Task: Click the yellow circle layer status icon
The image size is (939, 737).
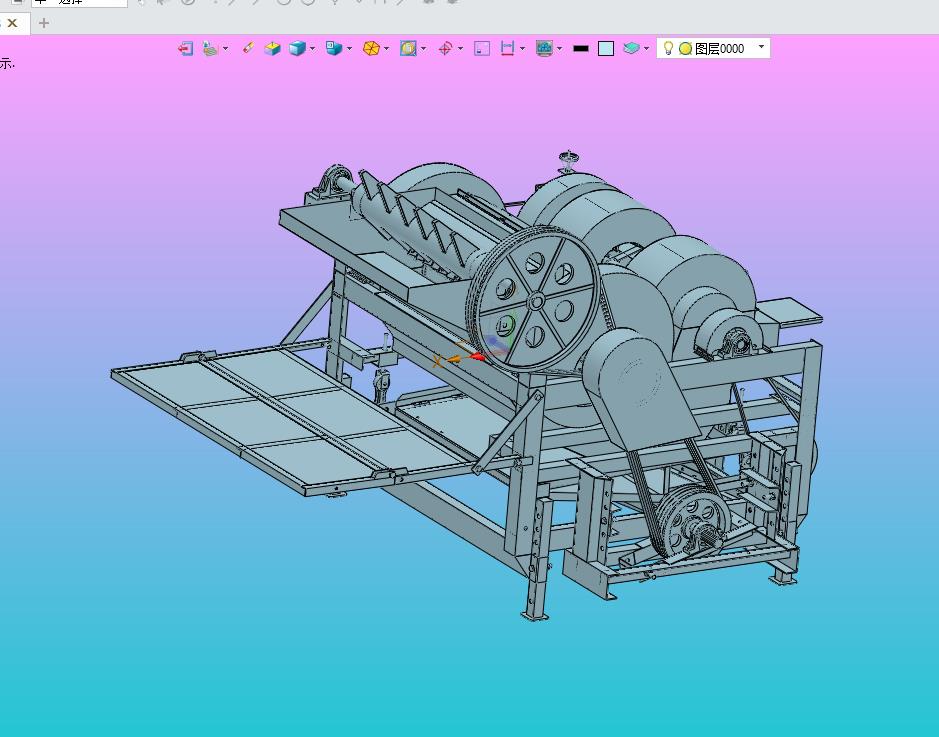Action: click(x=686, y=49)
